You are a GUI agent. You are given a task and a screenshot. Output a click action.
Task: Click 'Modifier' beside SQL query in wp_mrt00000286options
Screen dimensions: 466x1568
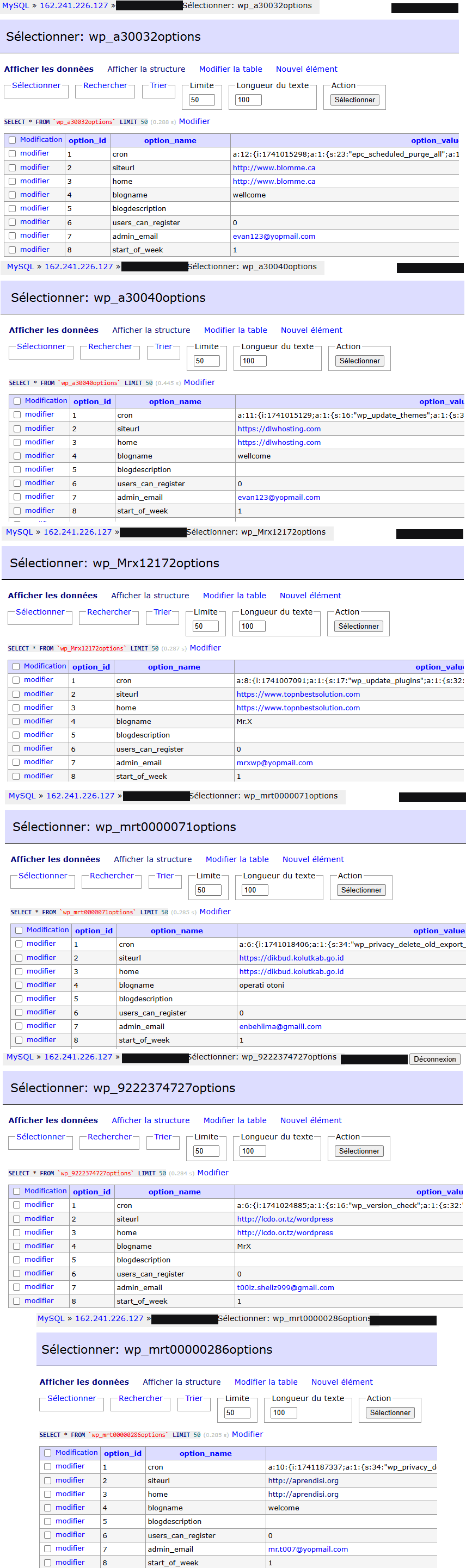pyautogui.click(x=247, y=1435)
